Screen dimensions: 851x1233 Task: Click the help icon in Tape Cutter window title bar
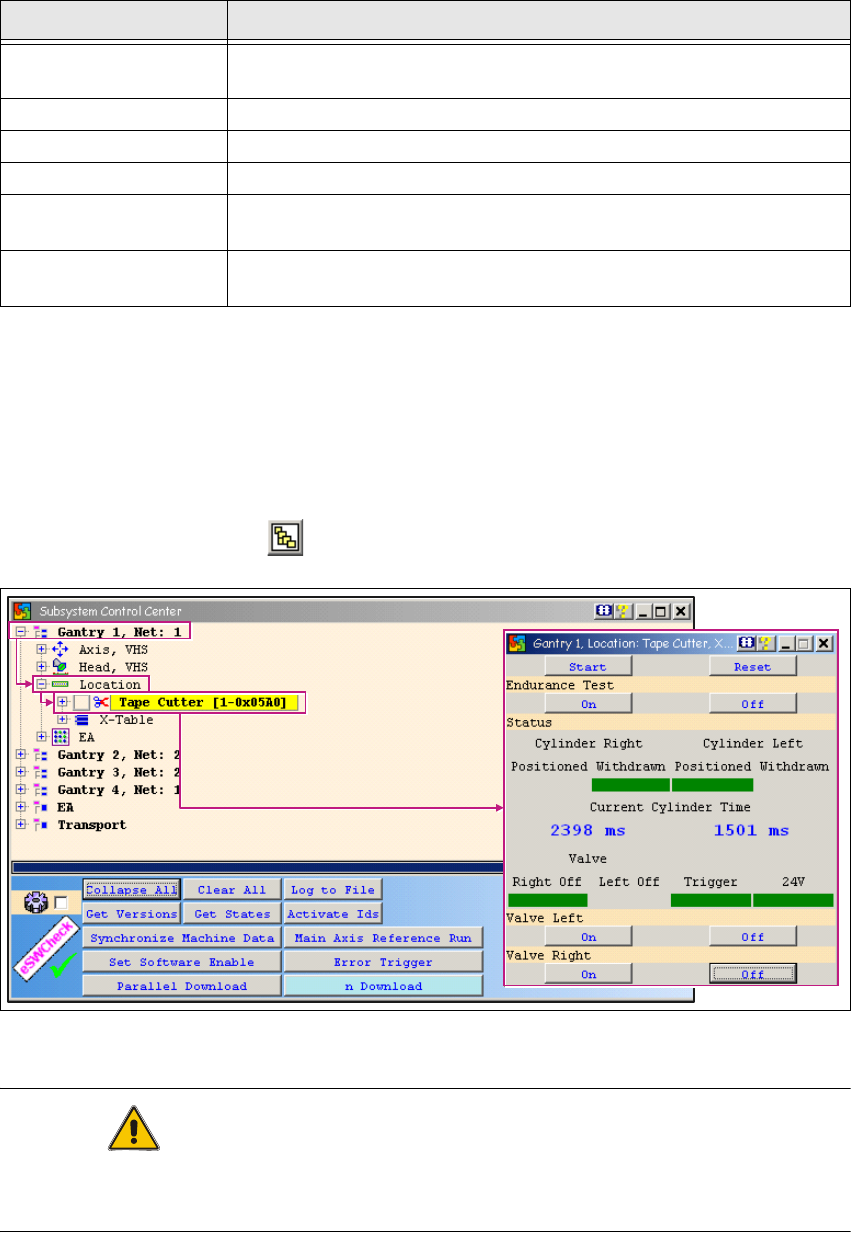pos(765,642)
